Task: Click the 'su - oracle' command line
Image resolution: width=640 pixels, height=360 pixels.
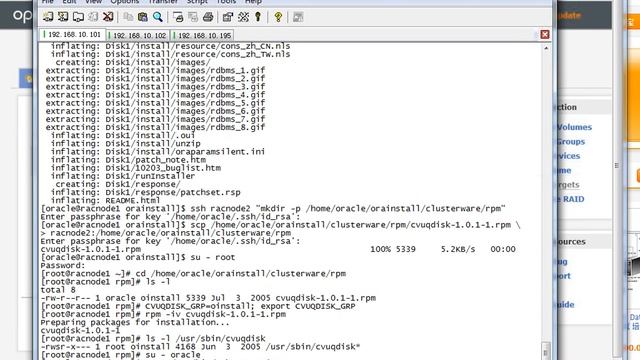Action: point(120,355)
